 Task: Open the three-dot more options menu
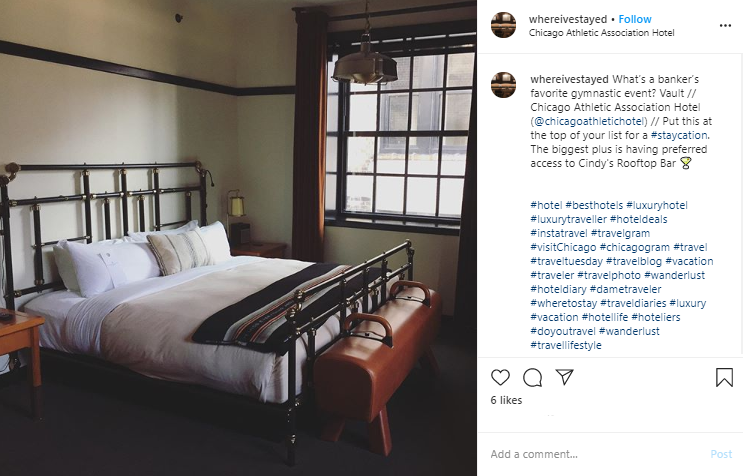point(725,26)
